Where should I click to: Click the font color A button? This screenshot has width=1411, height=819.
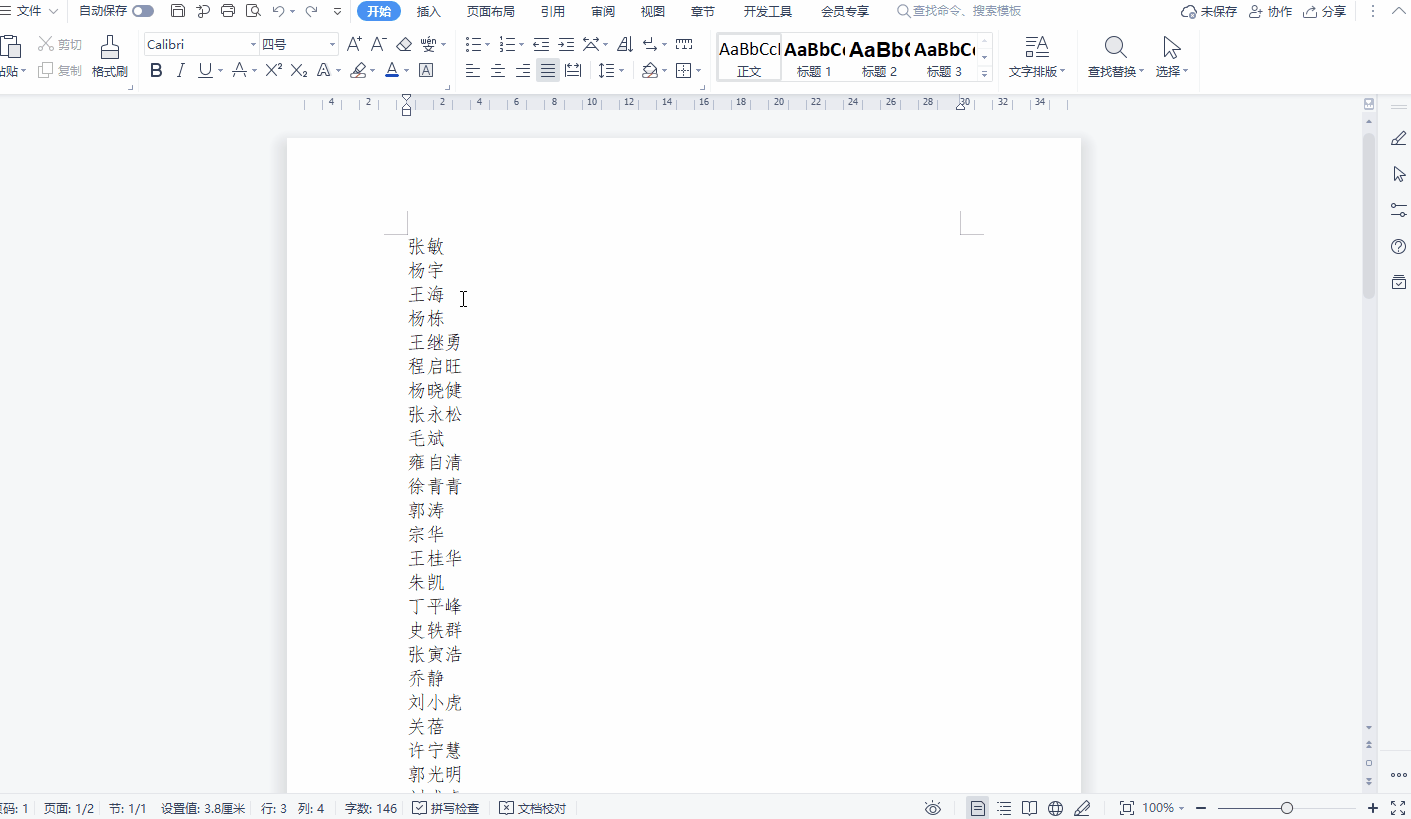tap(392, 70)
